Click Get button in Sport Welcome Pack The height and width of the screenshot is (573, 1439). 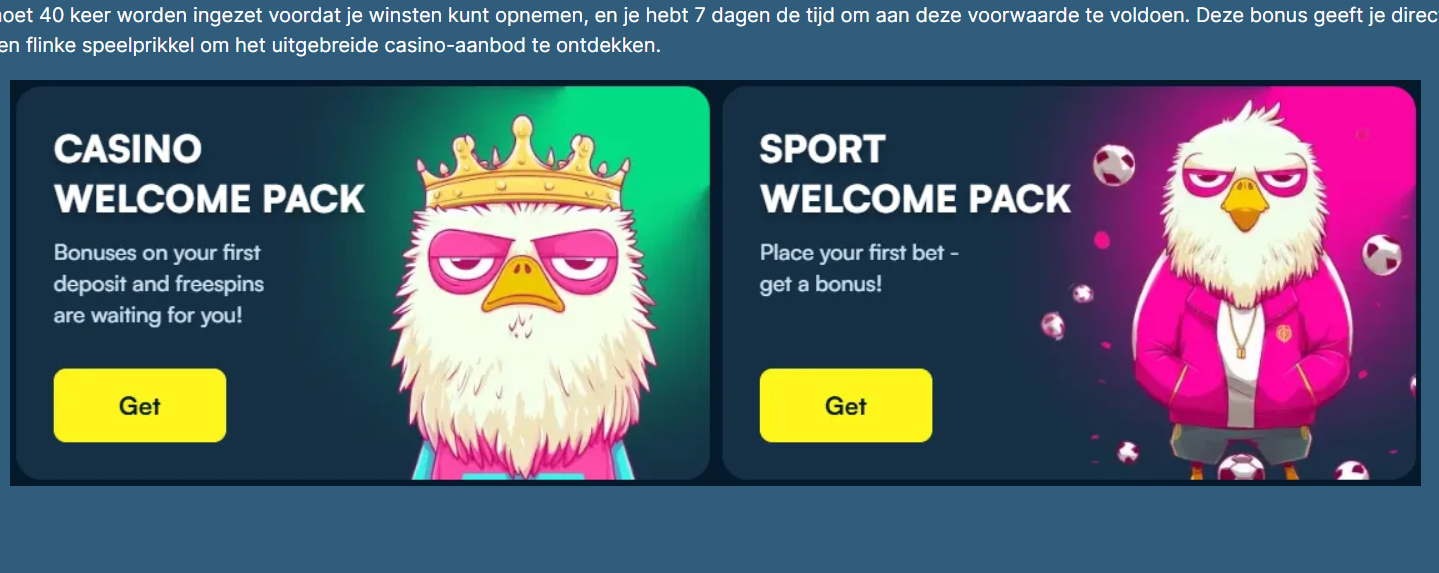[x=846, y=405]
